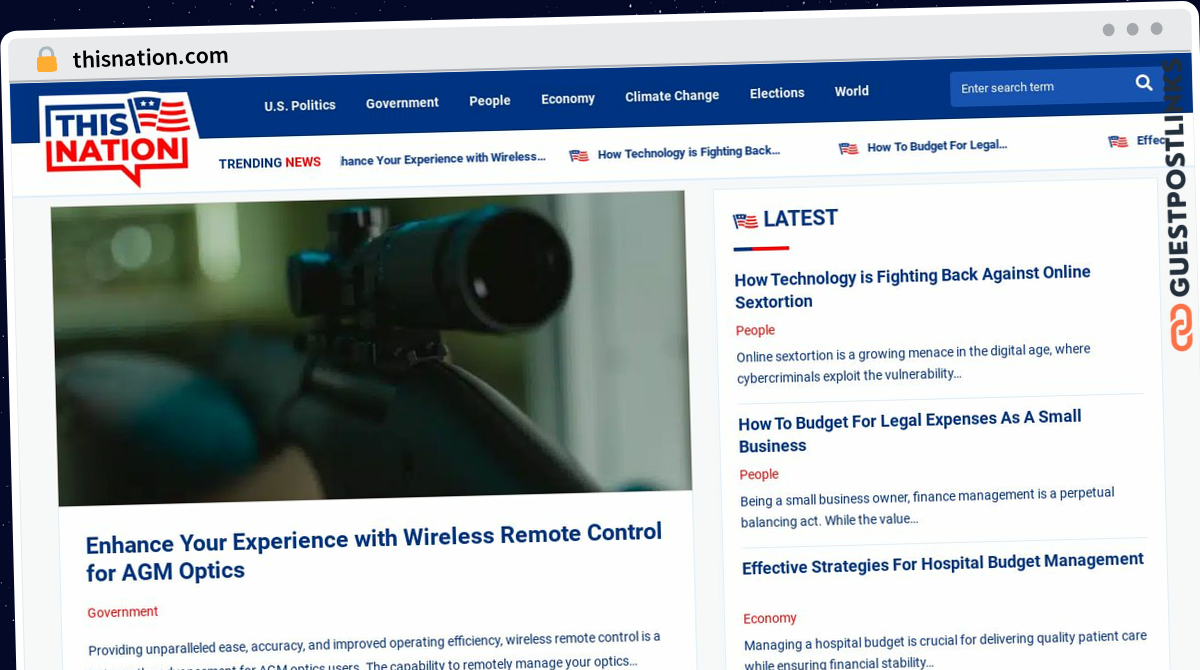Open the Government menu item
Viewport: 1200px width, 670px height.
point(402,103)
